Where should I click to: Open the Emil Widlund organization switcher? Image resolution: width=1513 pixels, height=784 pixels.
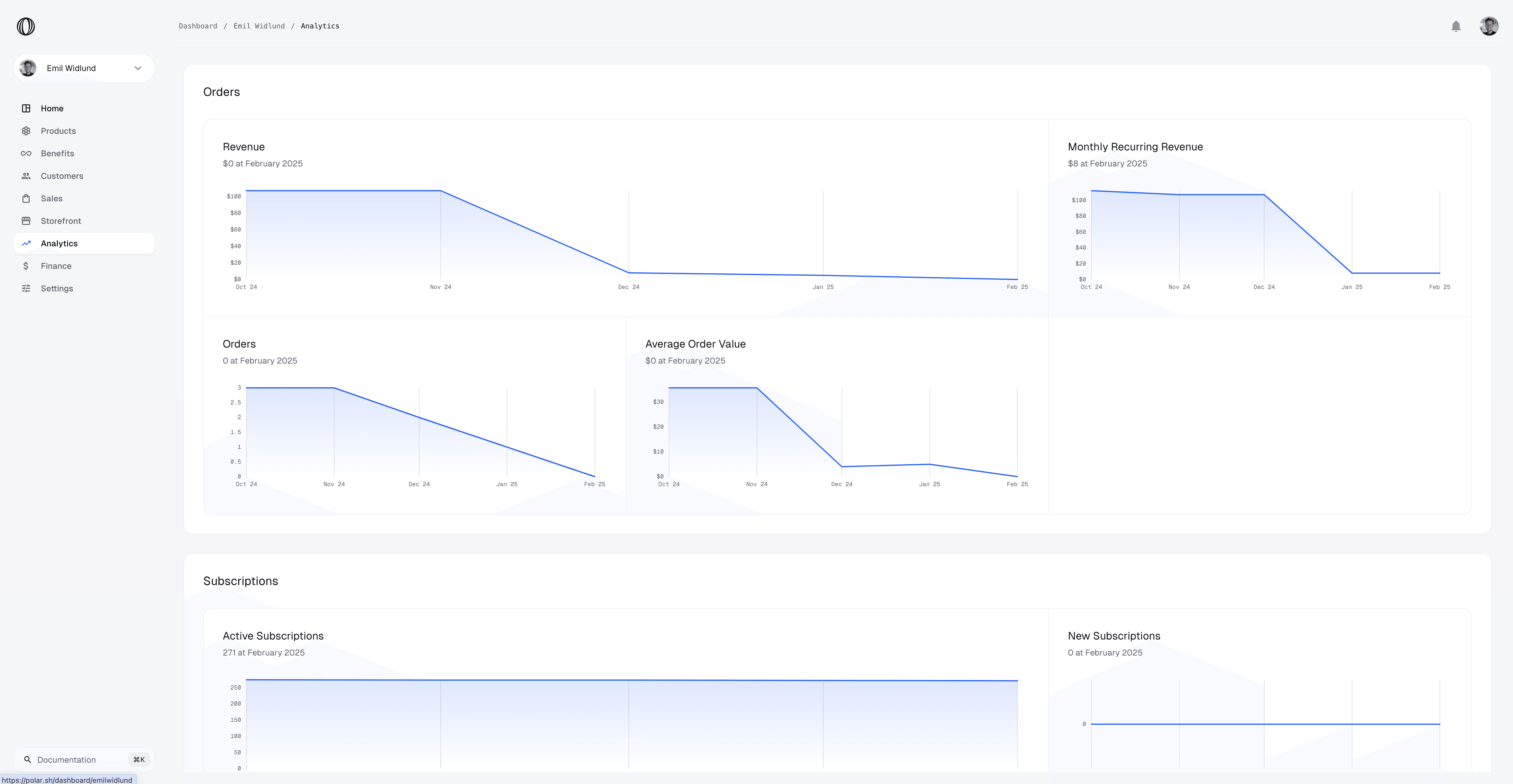[72, 68]
